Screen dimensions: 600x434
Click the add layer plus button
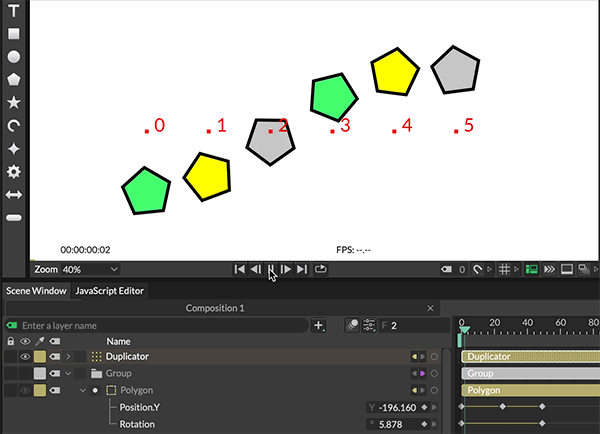point(318,325)
